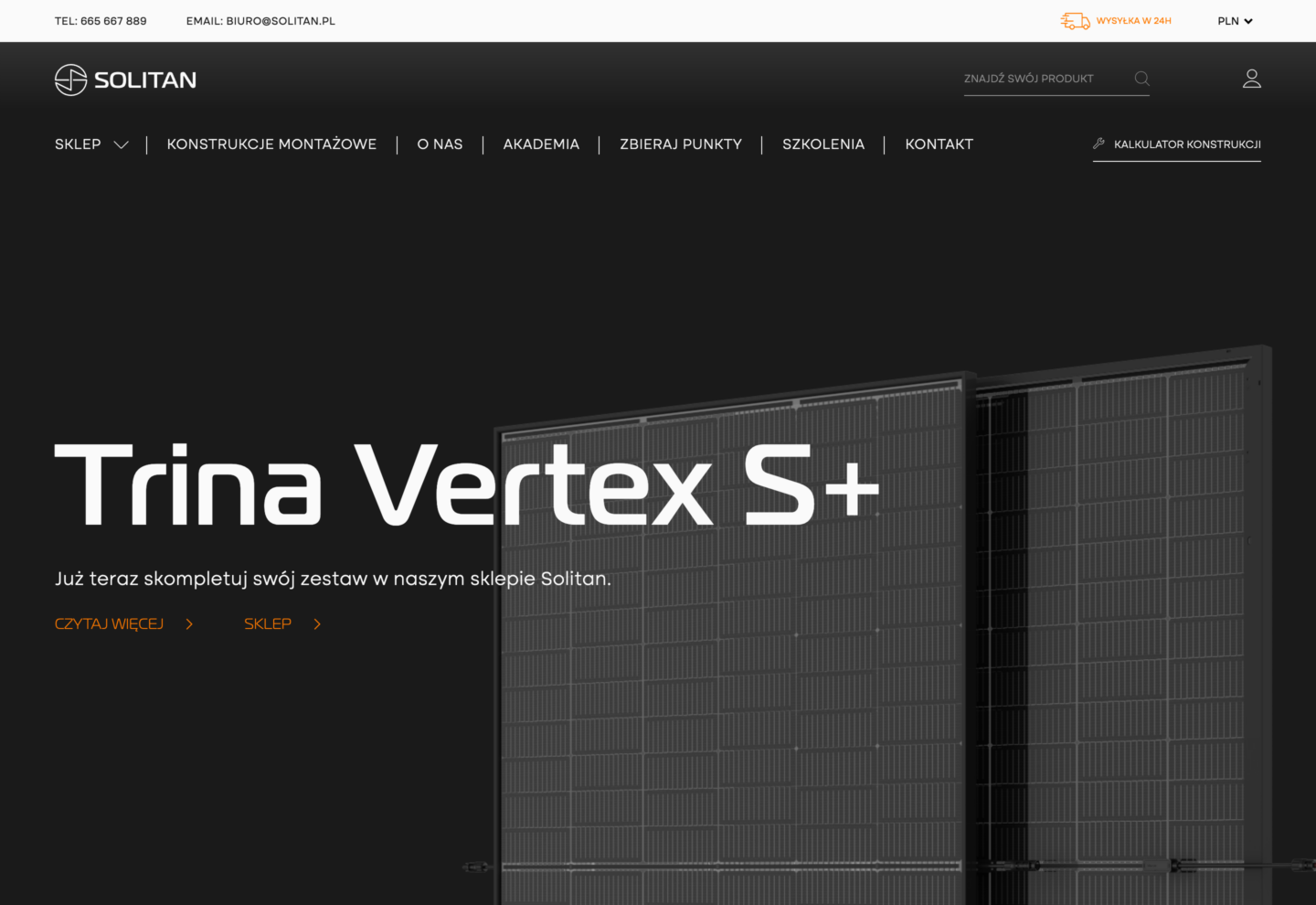Click the search magnifier icon
Image resolution: width=1316 pixels, height=905 pixels.
(x=1141, y=79)
